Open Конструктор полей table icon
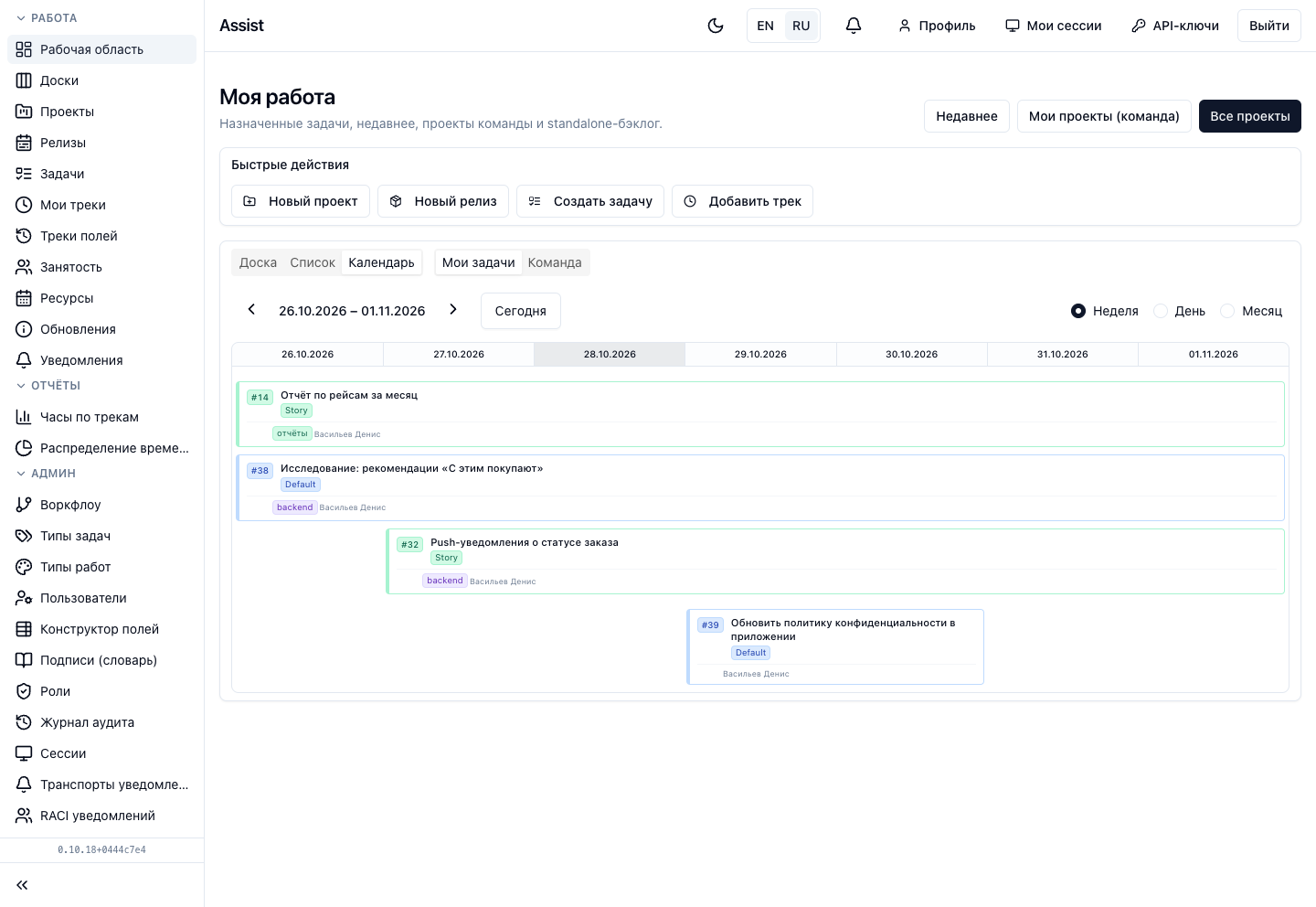This screenshot has height=907, width=1316. (x=24, y=629)
